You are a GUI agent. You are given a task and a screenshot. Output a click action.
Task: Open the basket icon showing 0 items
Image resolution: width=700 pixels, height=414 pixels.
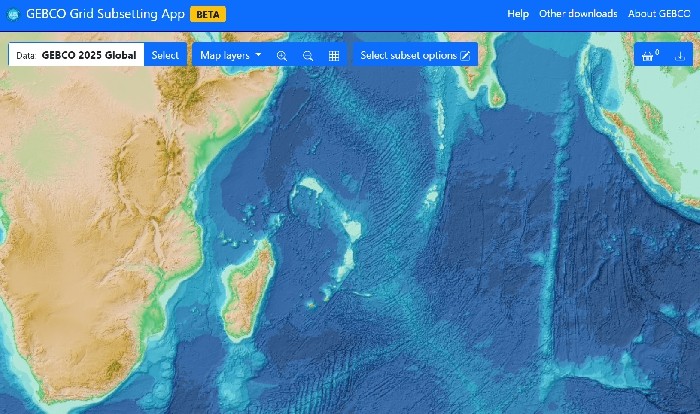coord(650,55)
